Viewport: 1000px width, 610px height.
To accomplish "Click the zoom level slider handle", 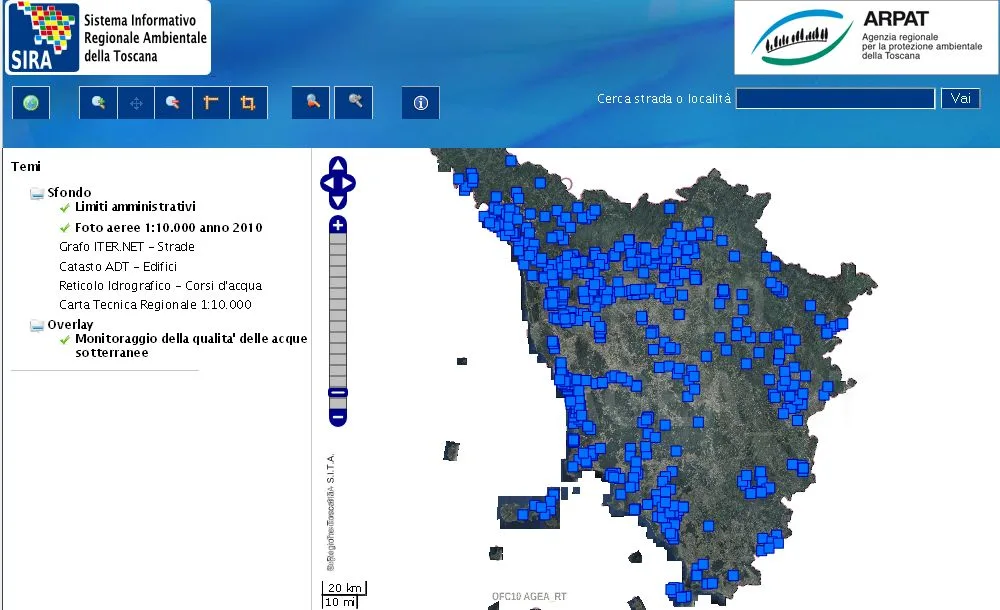I will pos(338,393).
